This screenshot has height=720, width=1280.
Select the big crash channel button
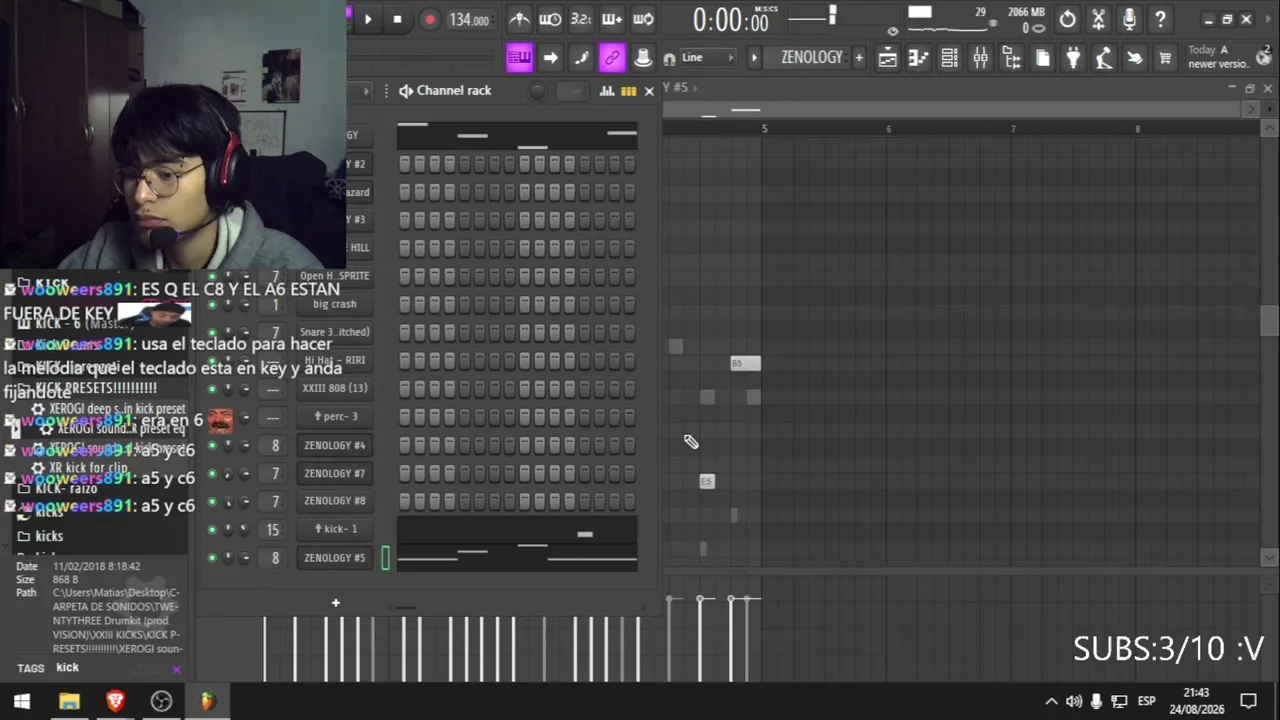point(335,304)
